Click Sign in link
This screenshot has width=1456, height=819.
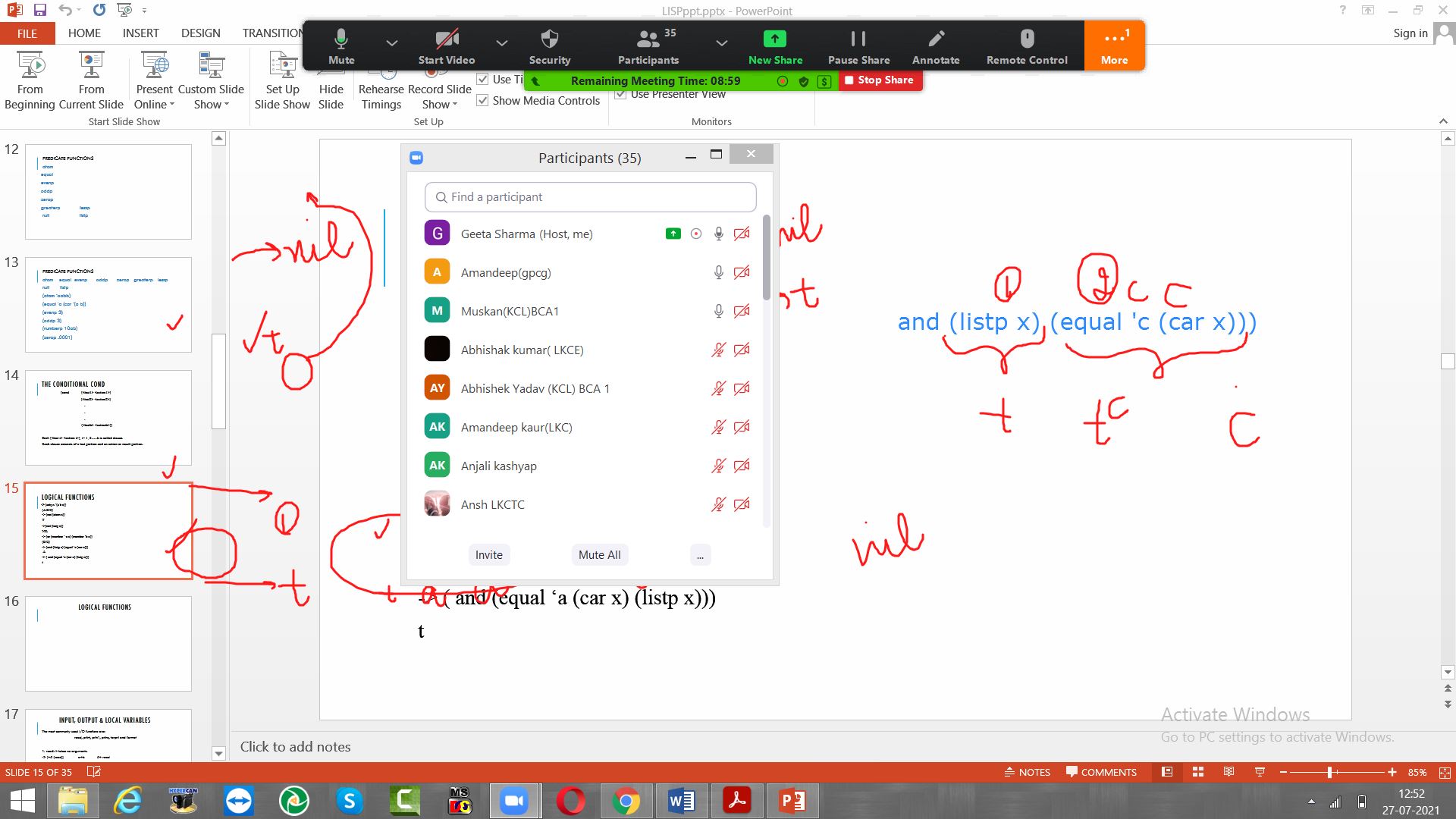(x=1410, y=33)
